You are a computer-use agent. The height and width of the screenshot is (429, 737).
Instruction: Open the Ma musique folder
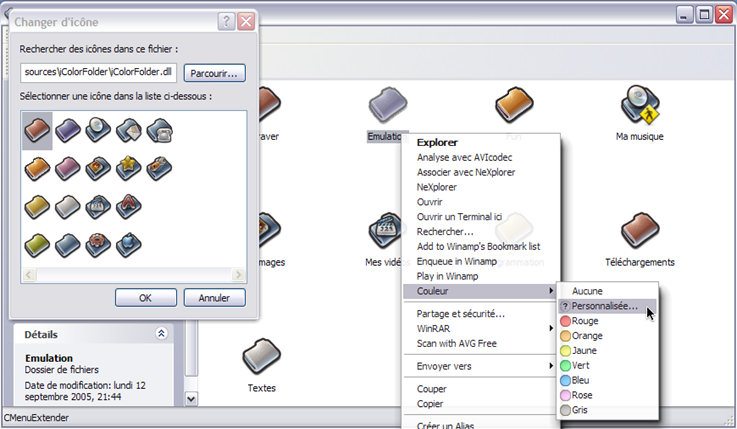click(639, 108)
